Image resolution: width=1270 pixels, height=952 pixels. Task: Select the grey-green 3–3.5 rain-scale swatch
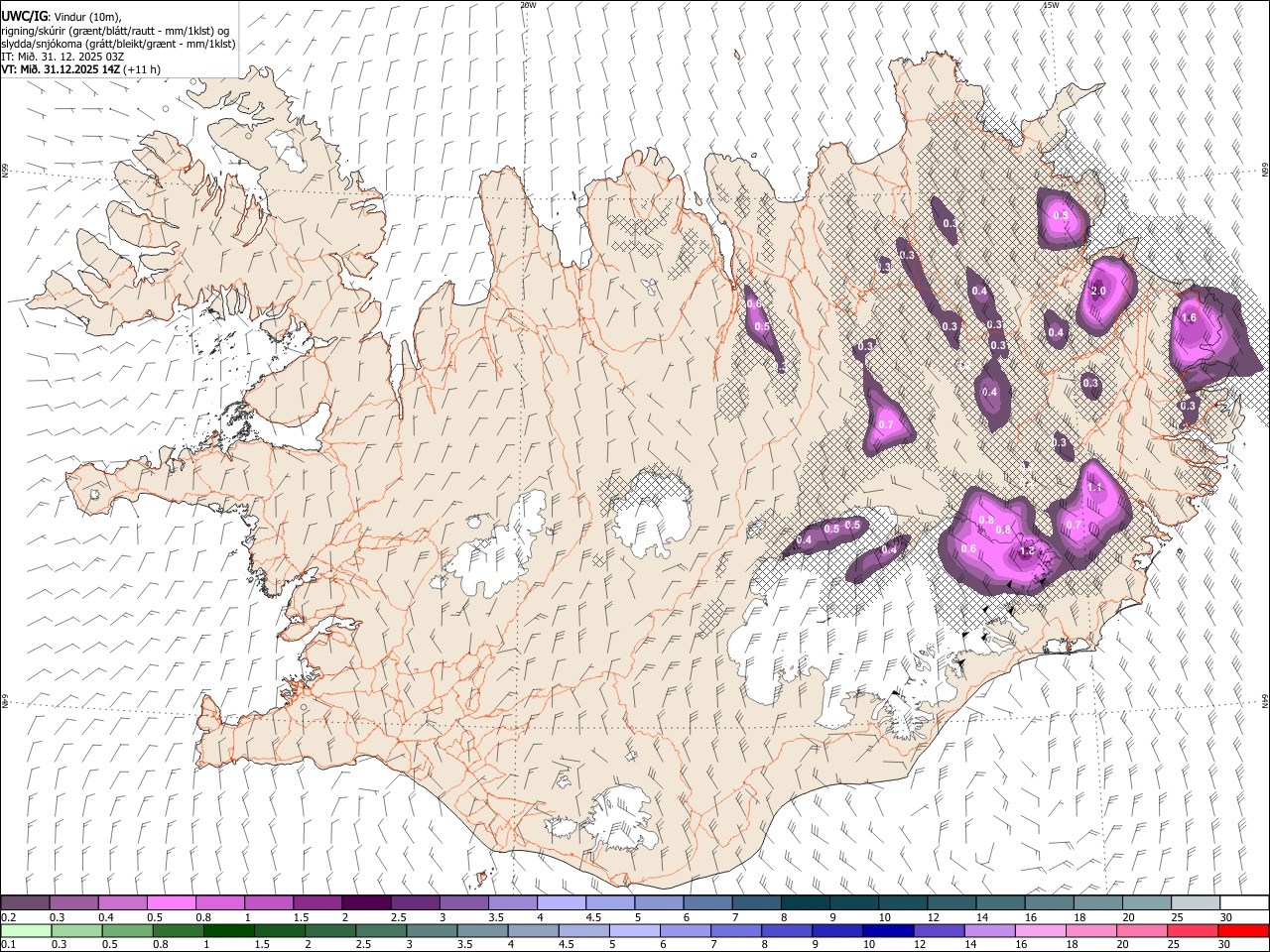tap(431, 931)
